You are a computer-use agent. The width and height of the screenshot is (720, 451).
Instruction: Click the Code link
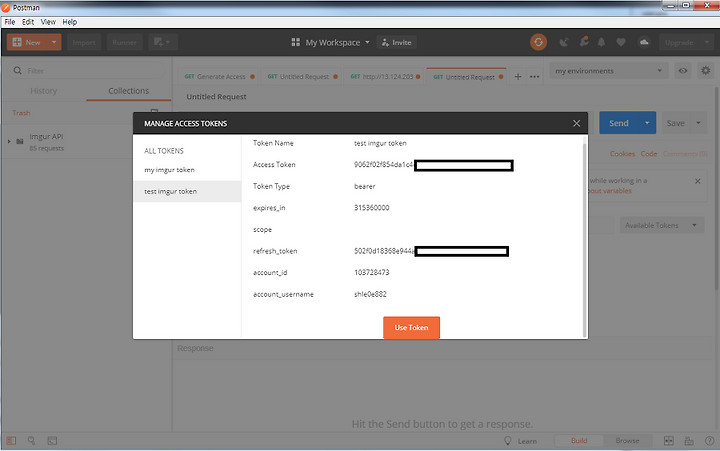[x=649, y=154]
